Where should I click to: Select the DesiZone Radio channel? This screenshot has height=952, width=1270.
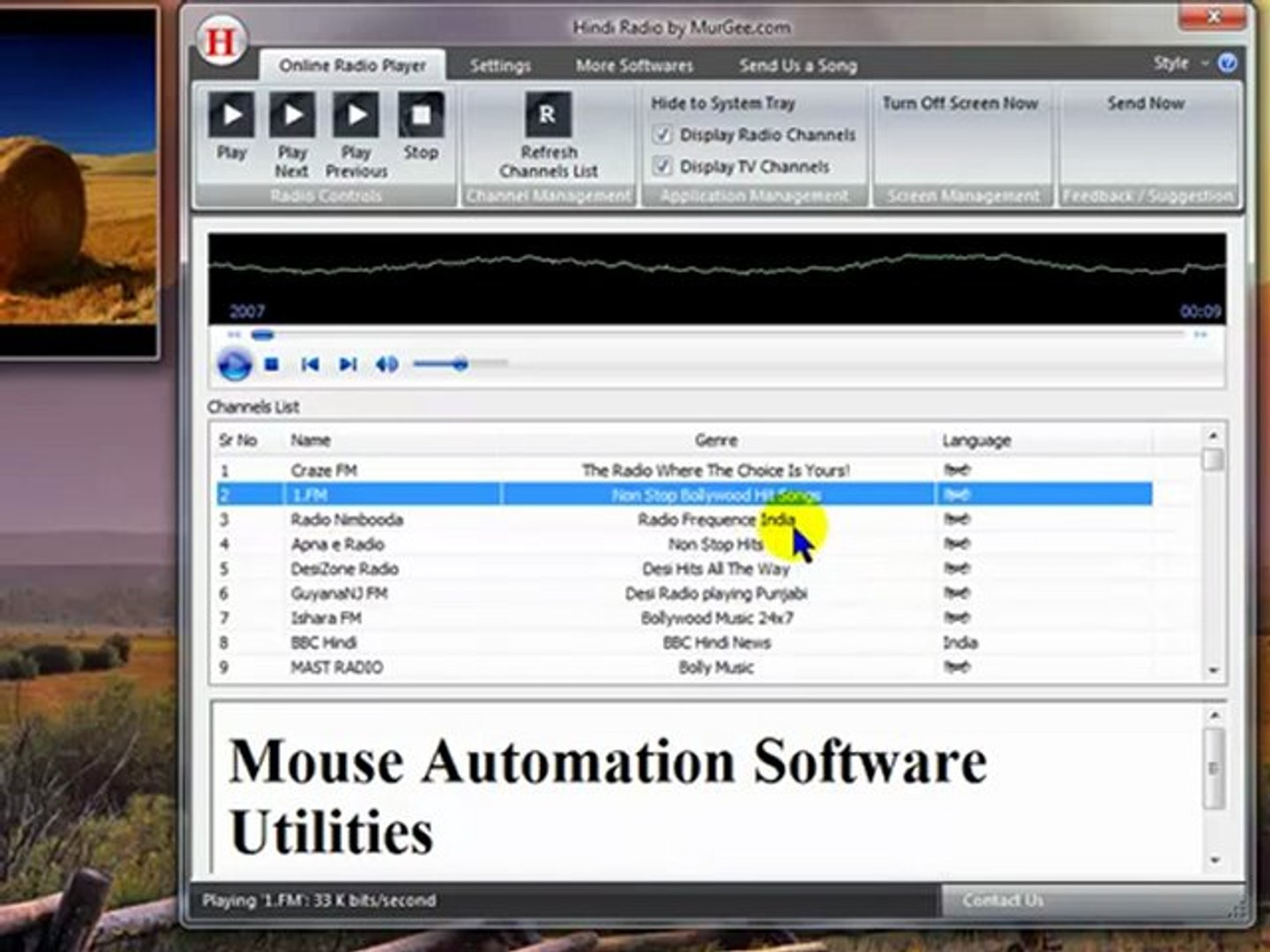tap(345, 569)
